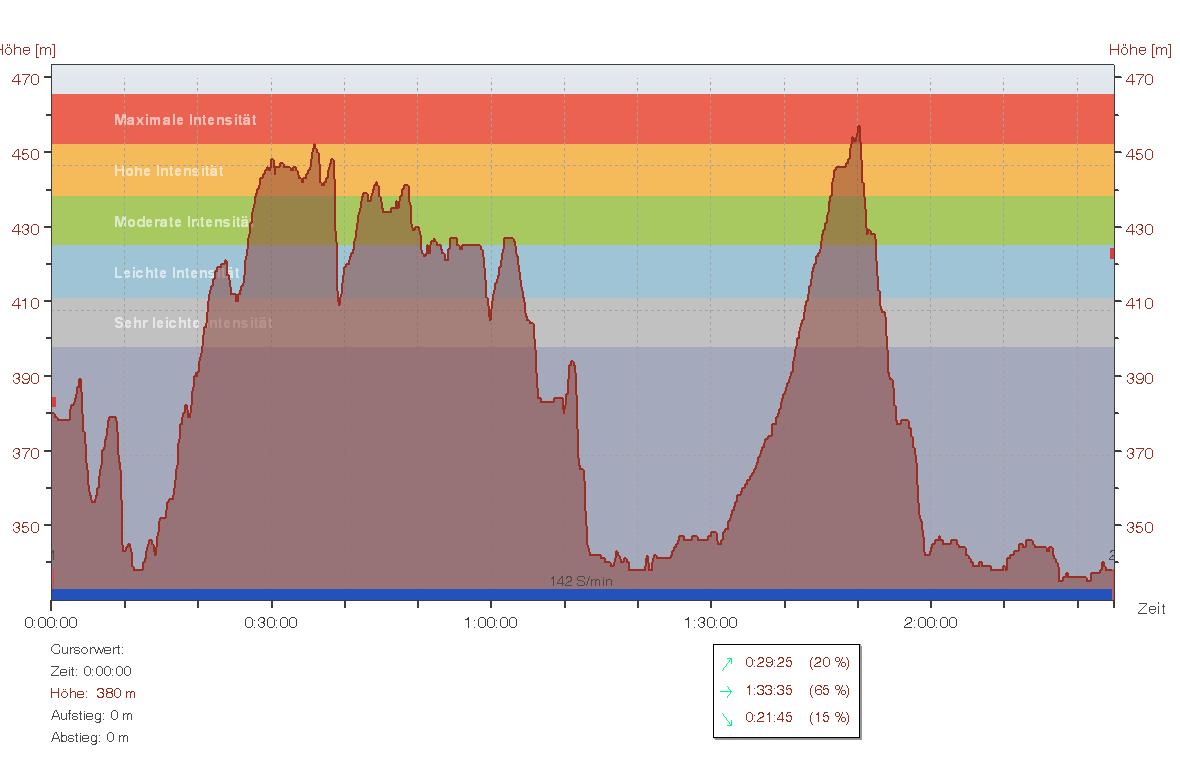
Task: Click the red marker on the right axis
Action: (x=1112, y=254)
